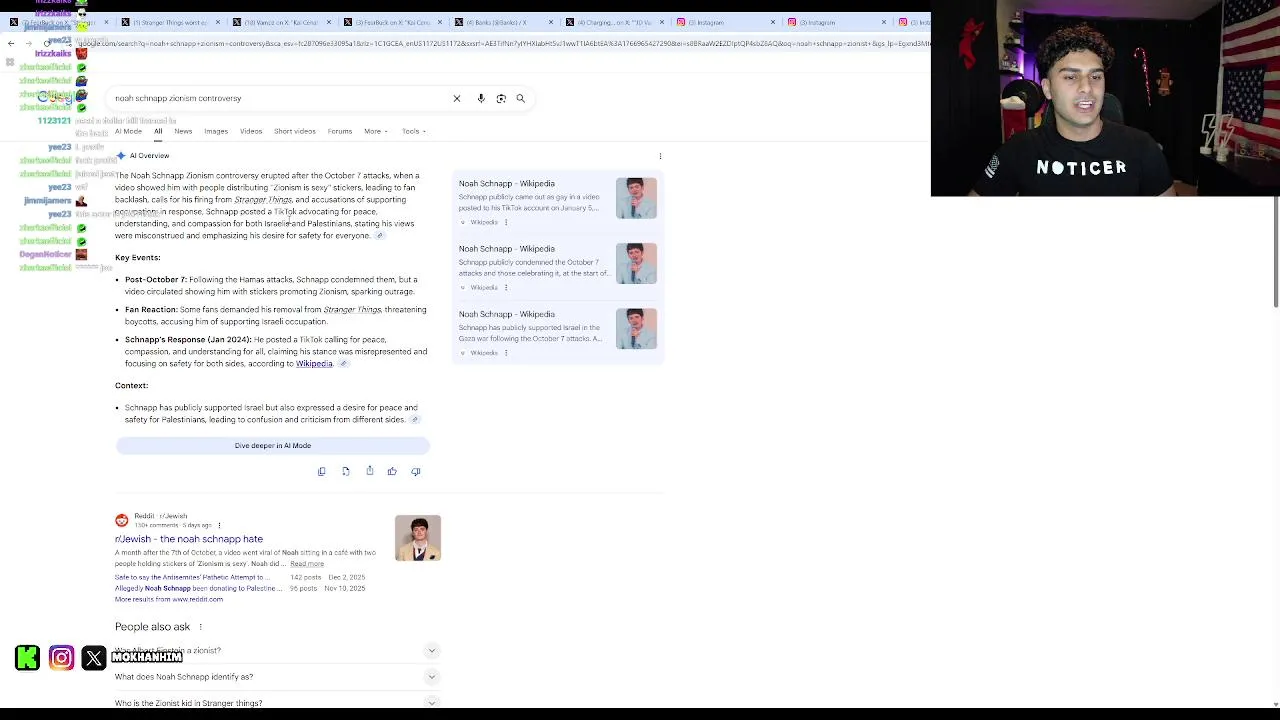Viewport: 1280px width, 720px height.
Task: Expand 'Was Albert Einstein a zionist?' chevron
Action: 432,651
